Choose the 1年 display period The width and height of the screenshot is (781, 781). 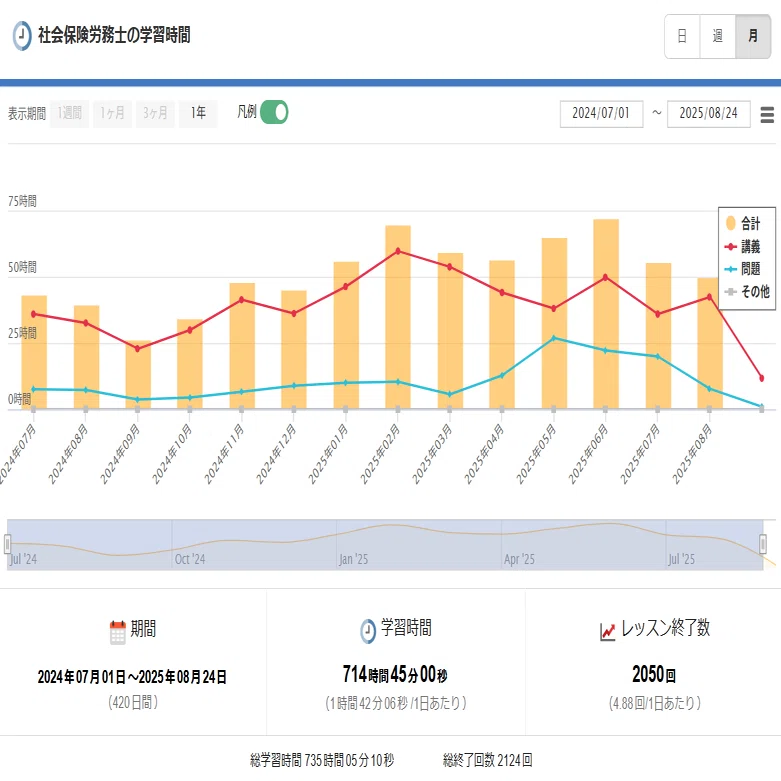click(198, 113)
